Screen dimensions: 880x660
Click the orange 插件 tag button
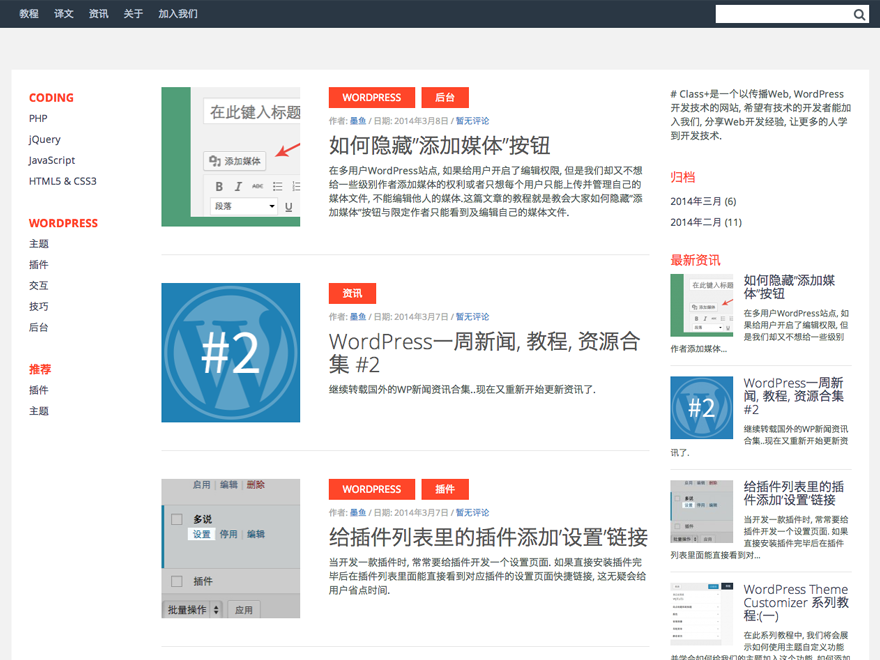click(445, 489)
